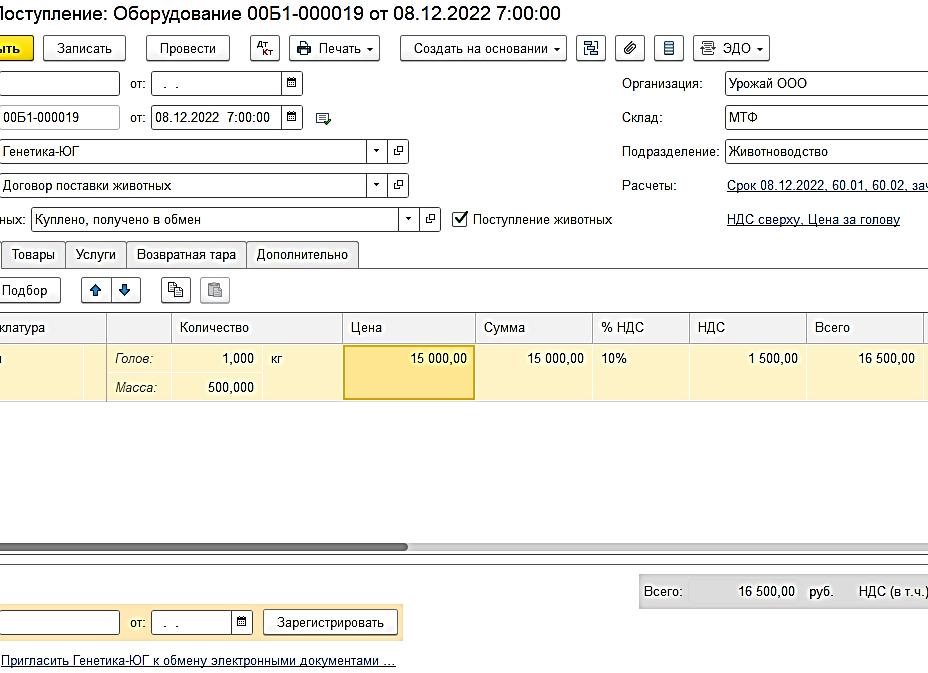
Task: Select the % НДС cell 10%
Action: 641,372
